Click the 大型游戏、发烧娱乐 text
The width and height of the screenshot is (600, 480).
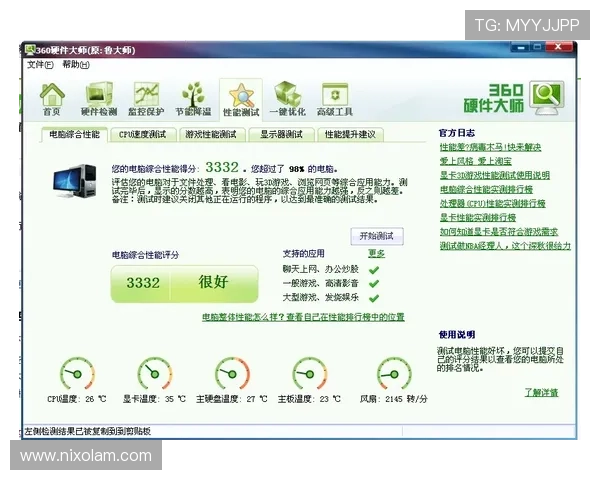321,297
